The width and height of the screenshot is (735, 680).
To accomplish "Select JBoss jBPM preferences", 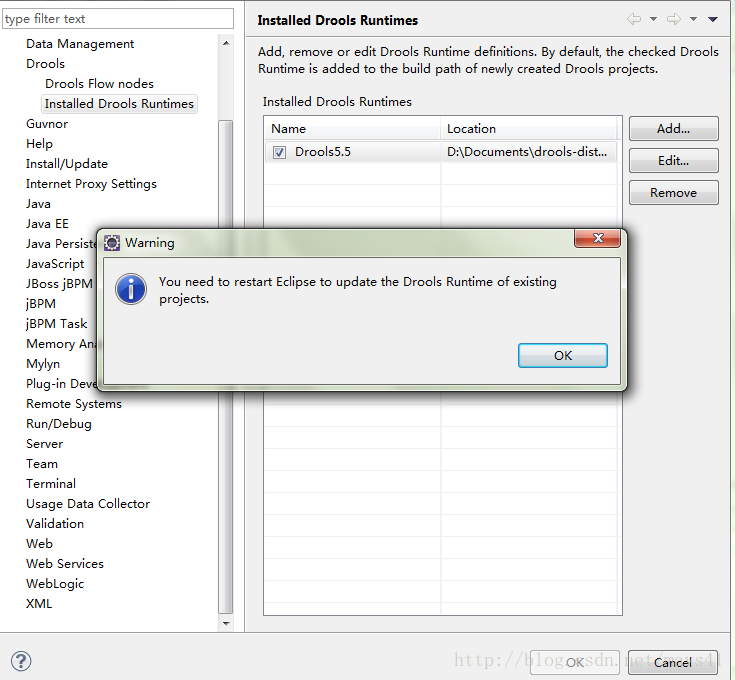I will 59,284.
